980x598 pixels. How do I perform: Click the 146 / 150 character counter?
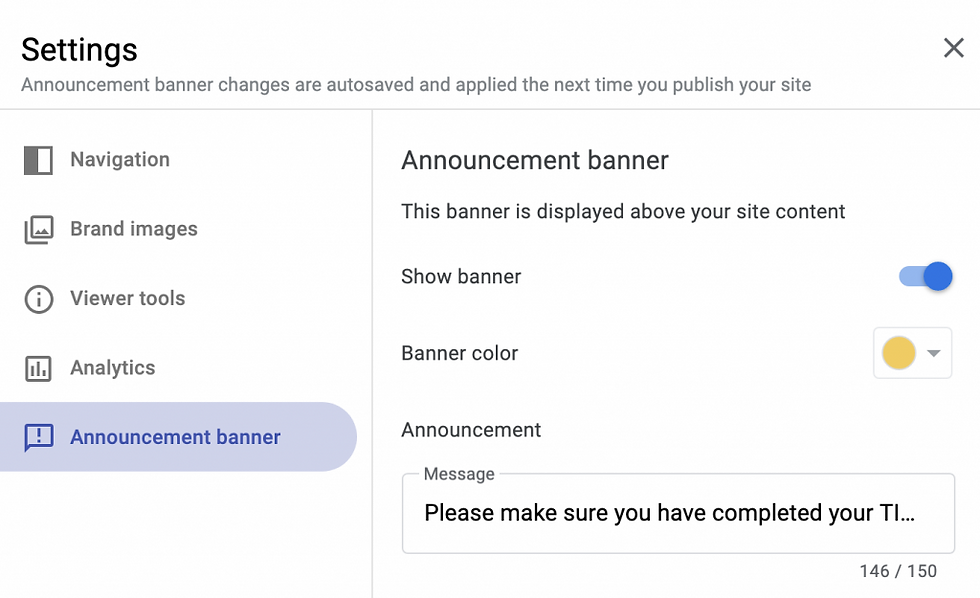coord(898,571)
